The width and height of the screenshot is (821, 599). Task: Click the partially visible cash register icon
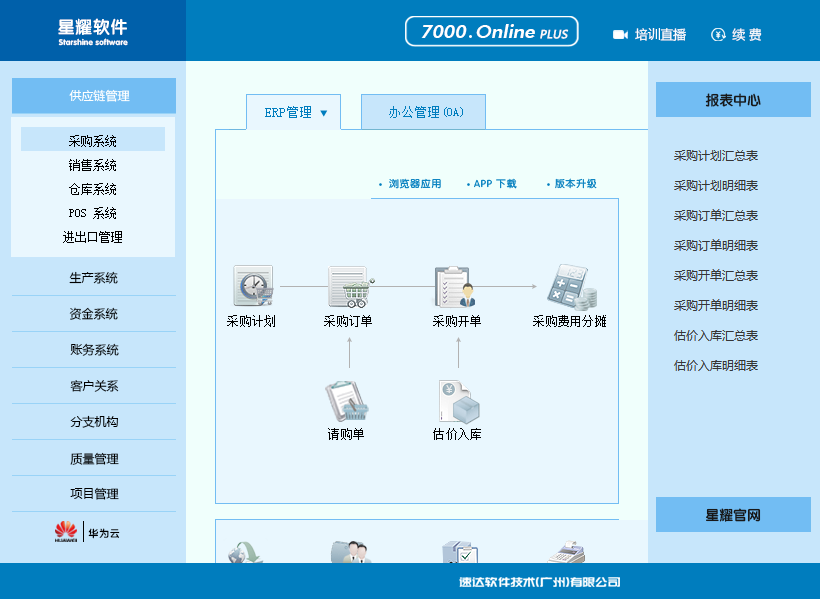566,552
